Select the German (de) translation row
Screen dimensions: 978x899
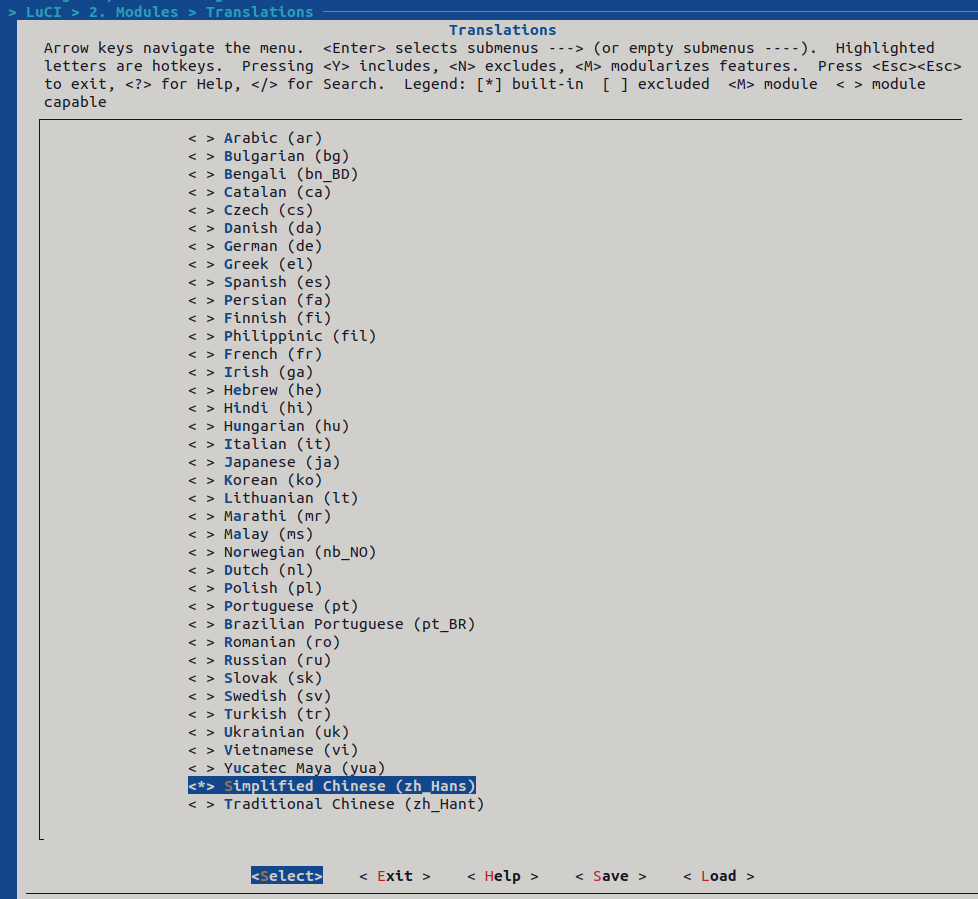[255, 246]
